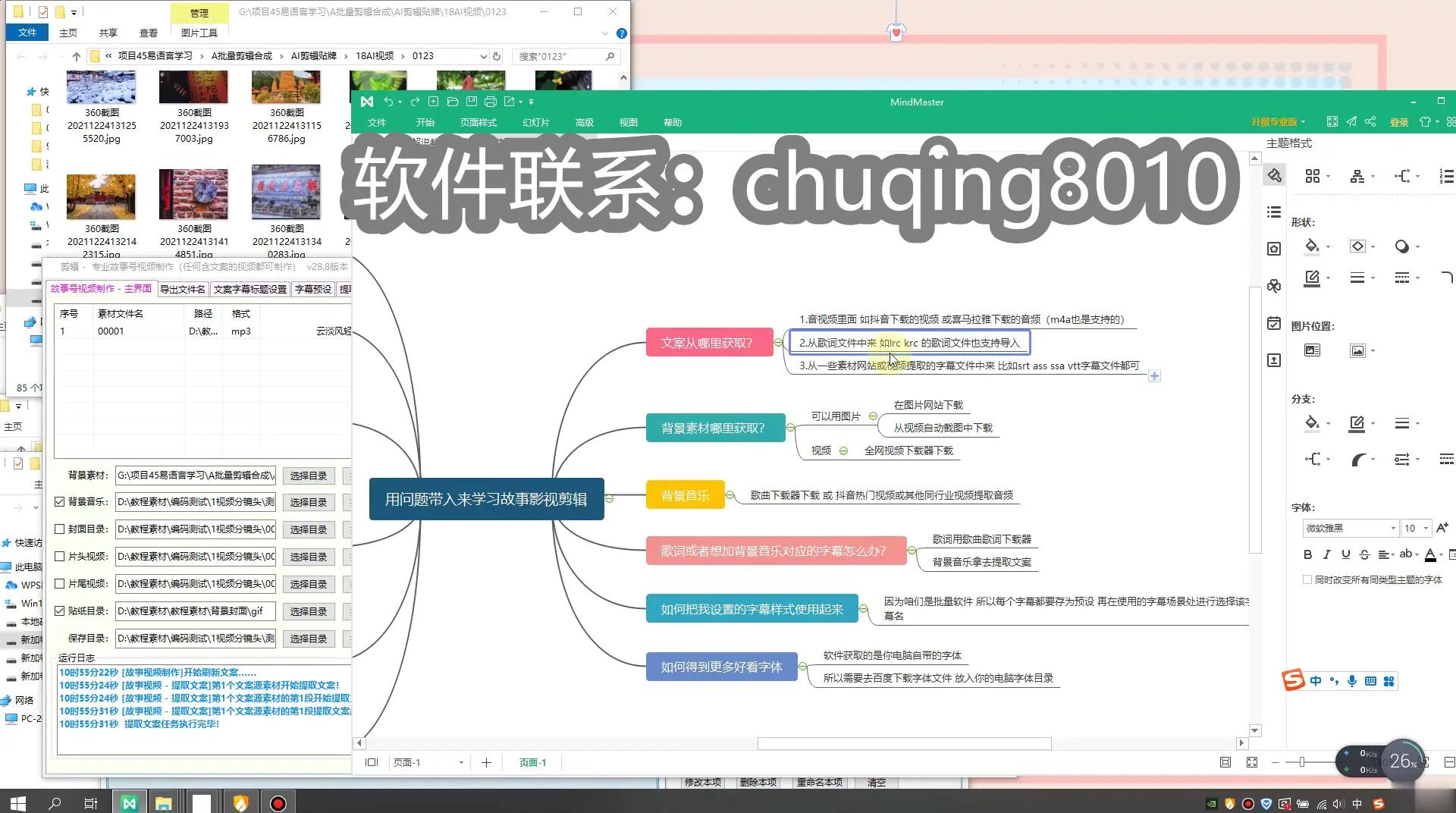The height and width of the screenshot is (813, 1456).
Task: Open the clipart clover panel icon
Action: pos(1274,286)
